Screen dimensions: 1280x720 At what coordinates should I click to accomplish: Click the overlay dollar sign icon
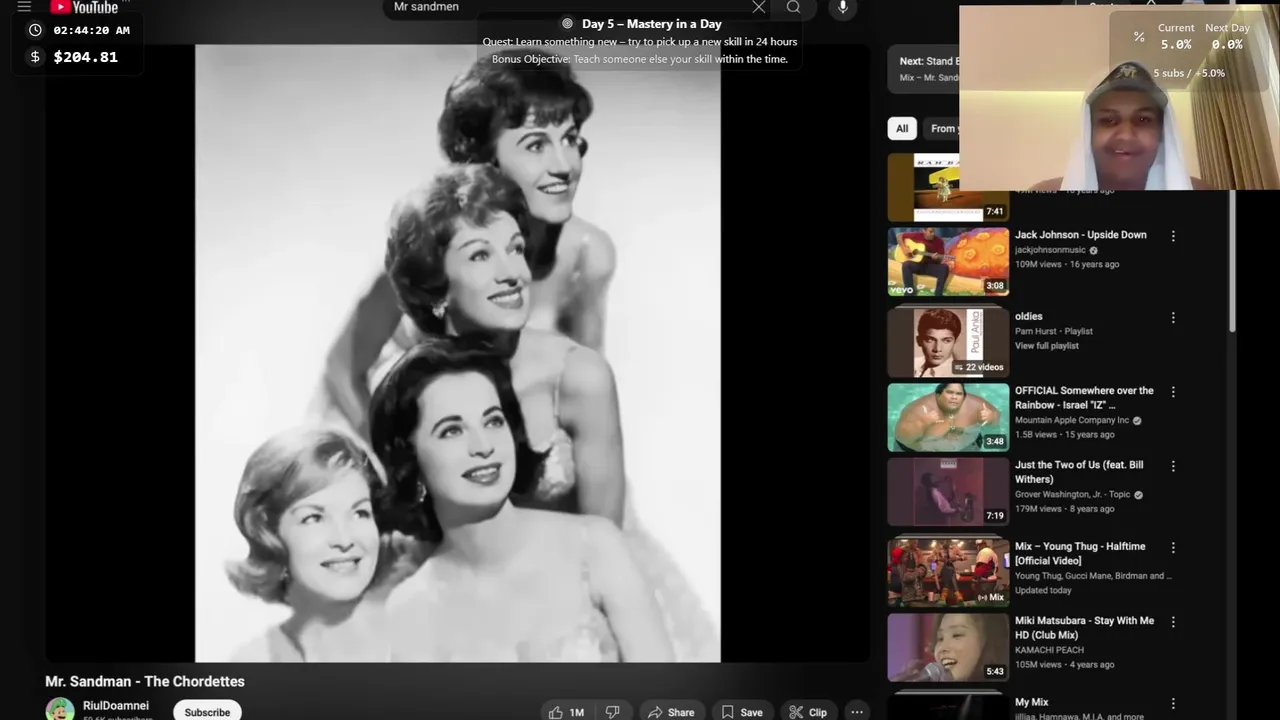[x=36, y=57]
